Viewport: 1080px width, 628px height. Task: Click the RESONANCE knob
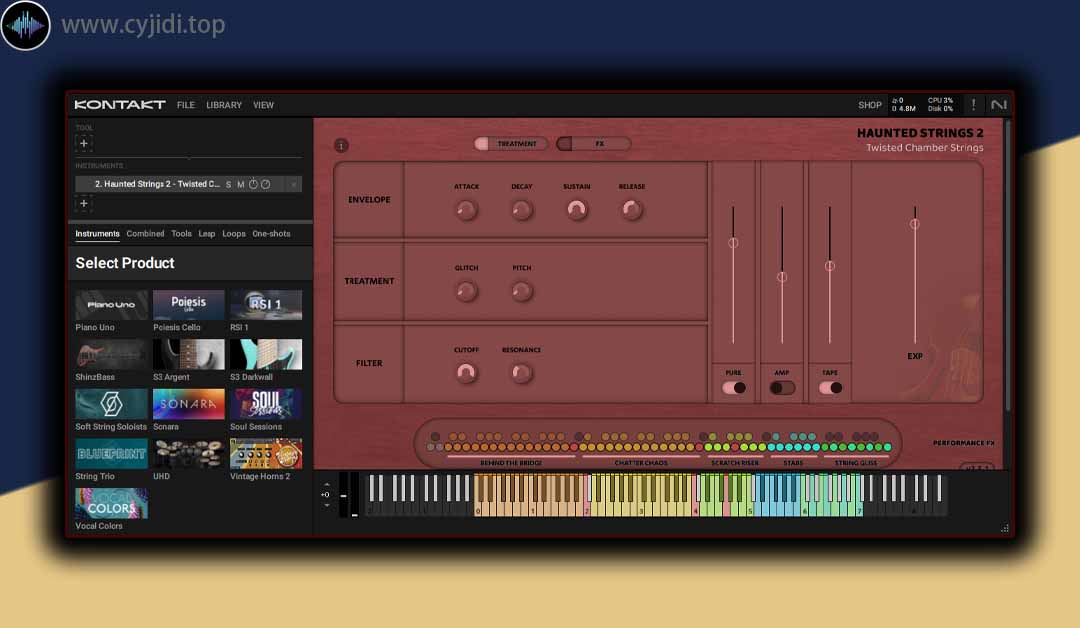click(x=521, y=373)
